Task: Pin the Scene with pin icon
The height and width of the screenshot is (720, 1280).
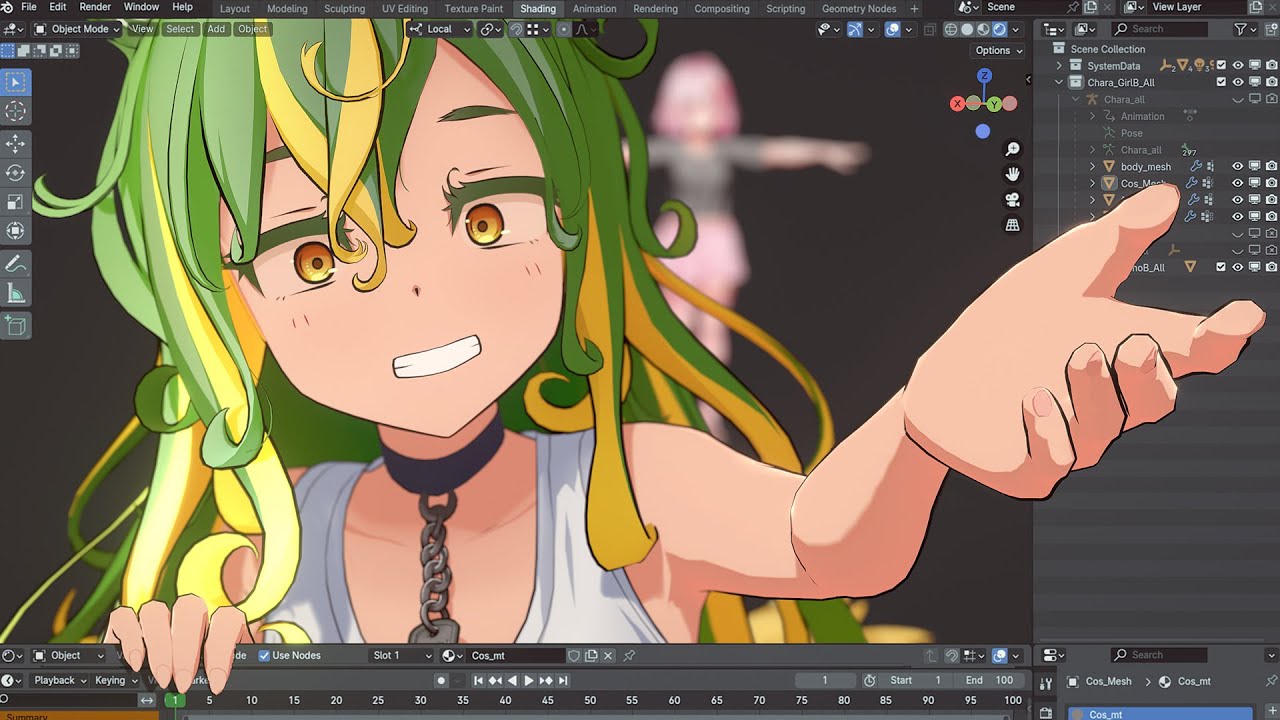Action: tap(1074, 7)
